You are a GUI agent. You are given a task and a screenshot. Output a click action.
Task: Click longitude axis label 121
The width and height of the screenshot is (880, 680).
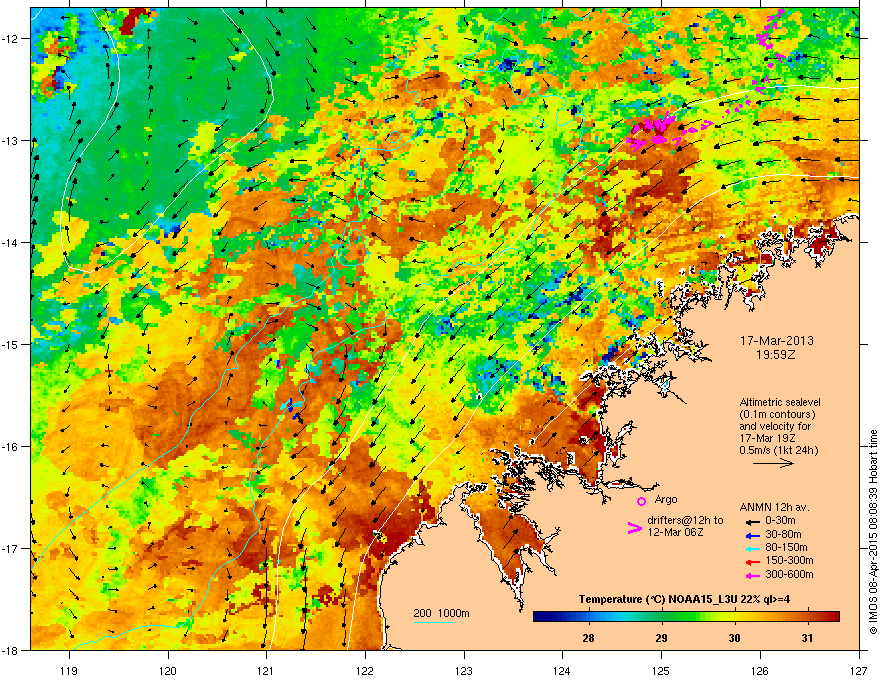coord(267,672)
